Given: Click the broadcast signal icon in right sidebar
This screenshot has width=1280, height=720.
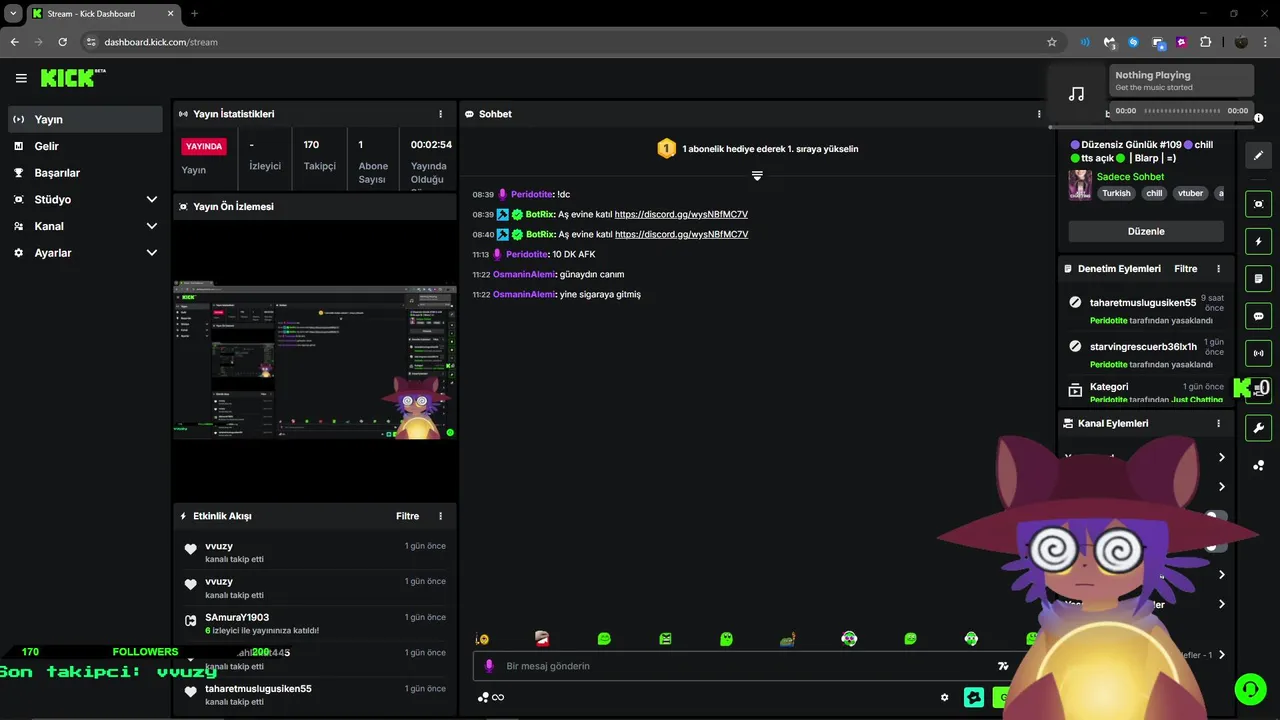Looking at the screenshot, I should 1258,353.
